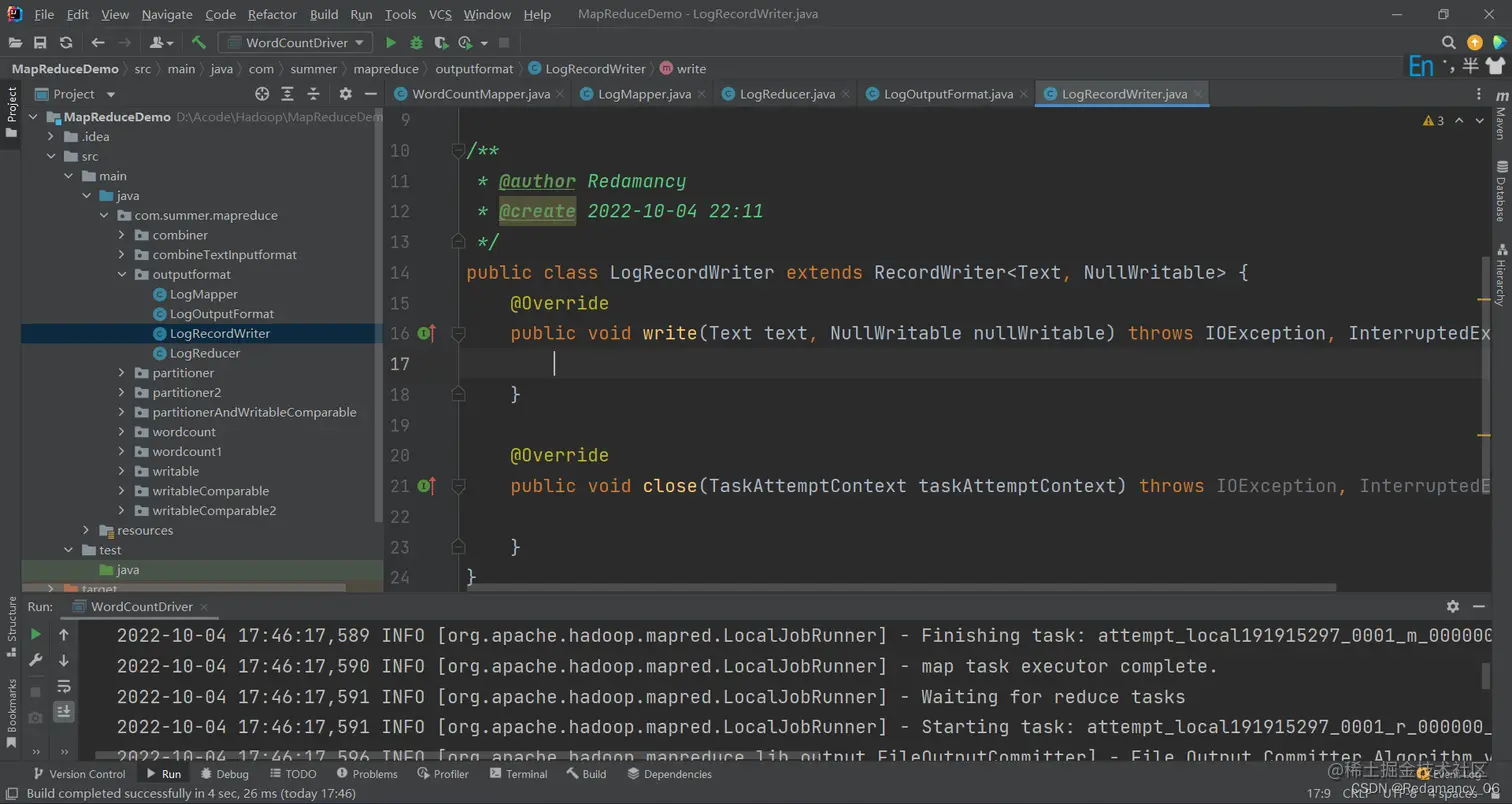Switch to the LogOutputFormat.java tab
Viewport: 1512px width, 804px height.
[948, 94]
